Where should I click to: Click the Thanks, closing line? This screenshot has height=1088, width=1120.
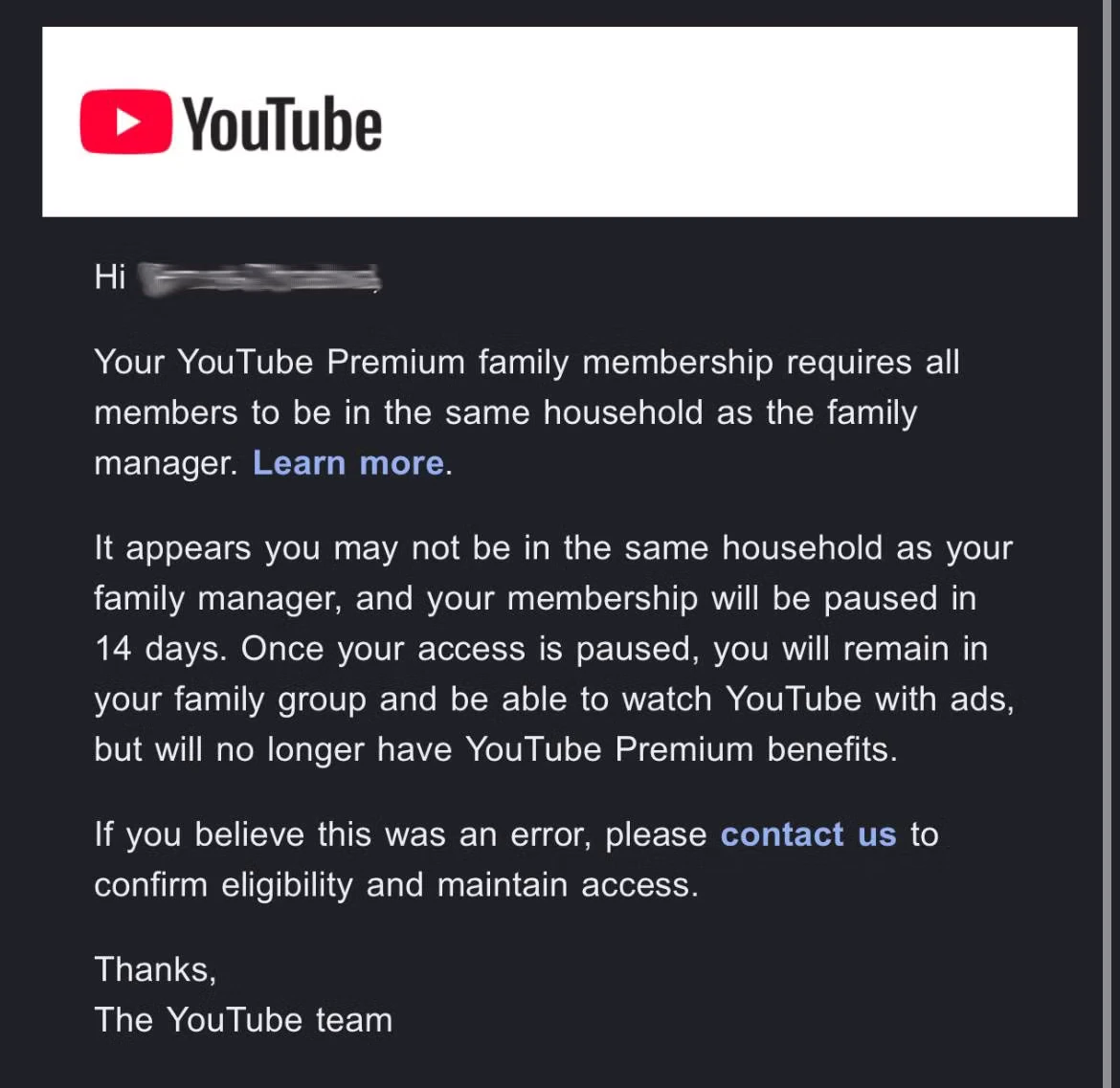[x=155, y=970]
